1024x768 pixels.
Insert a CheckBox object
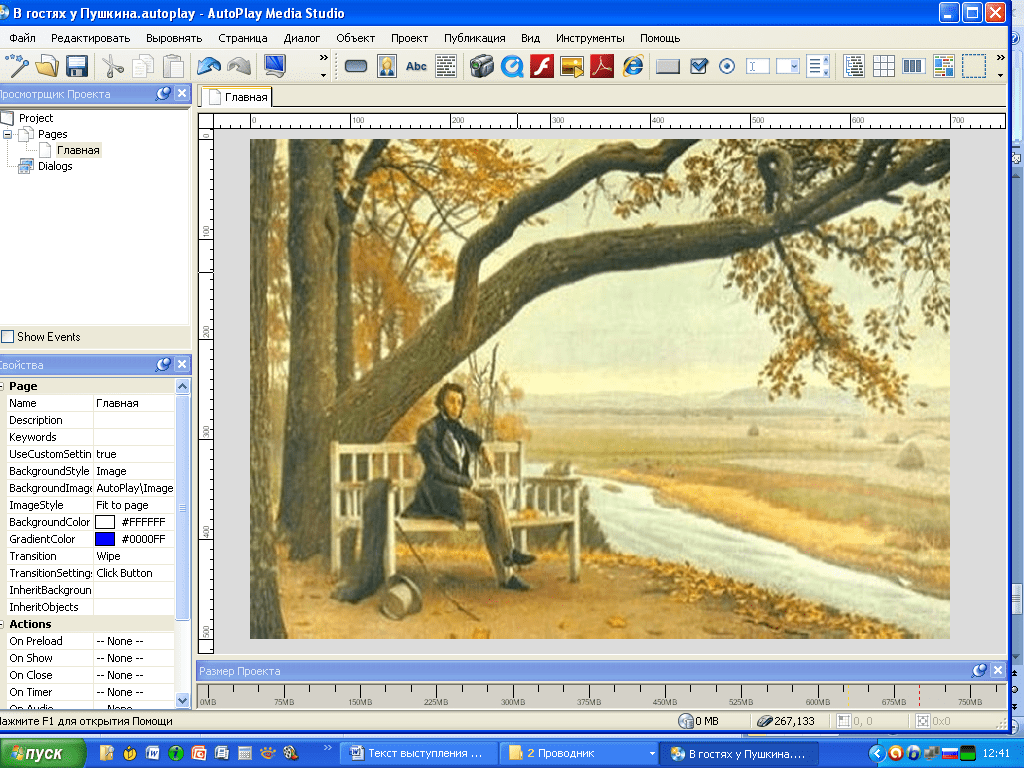click(699, 66)
